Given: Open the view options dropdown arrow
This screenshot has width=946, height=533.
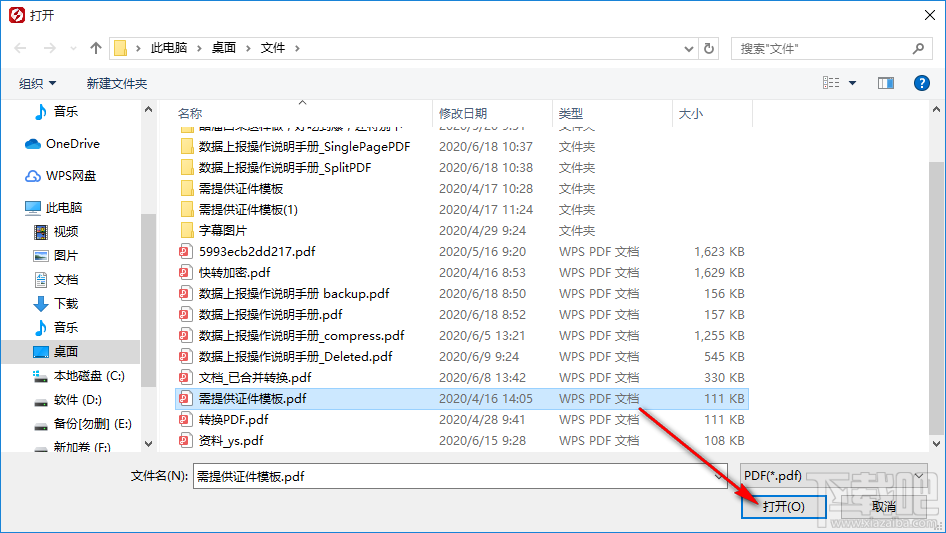Looking at the screenshot, I should click(852, 83).
